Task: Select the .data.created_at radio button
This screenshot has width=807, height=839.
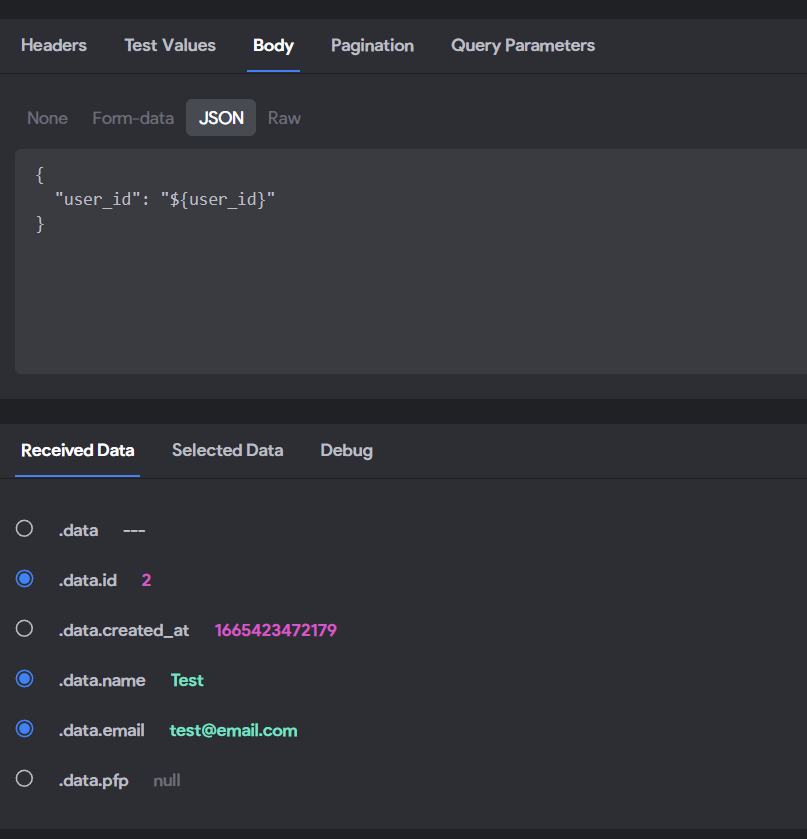Action: (x=25, y=629)
